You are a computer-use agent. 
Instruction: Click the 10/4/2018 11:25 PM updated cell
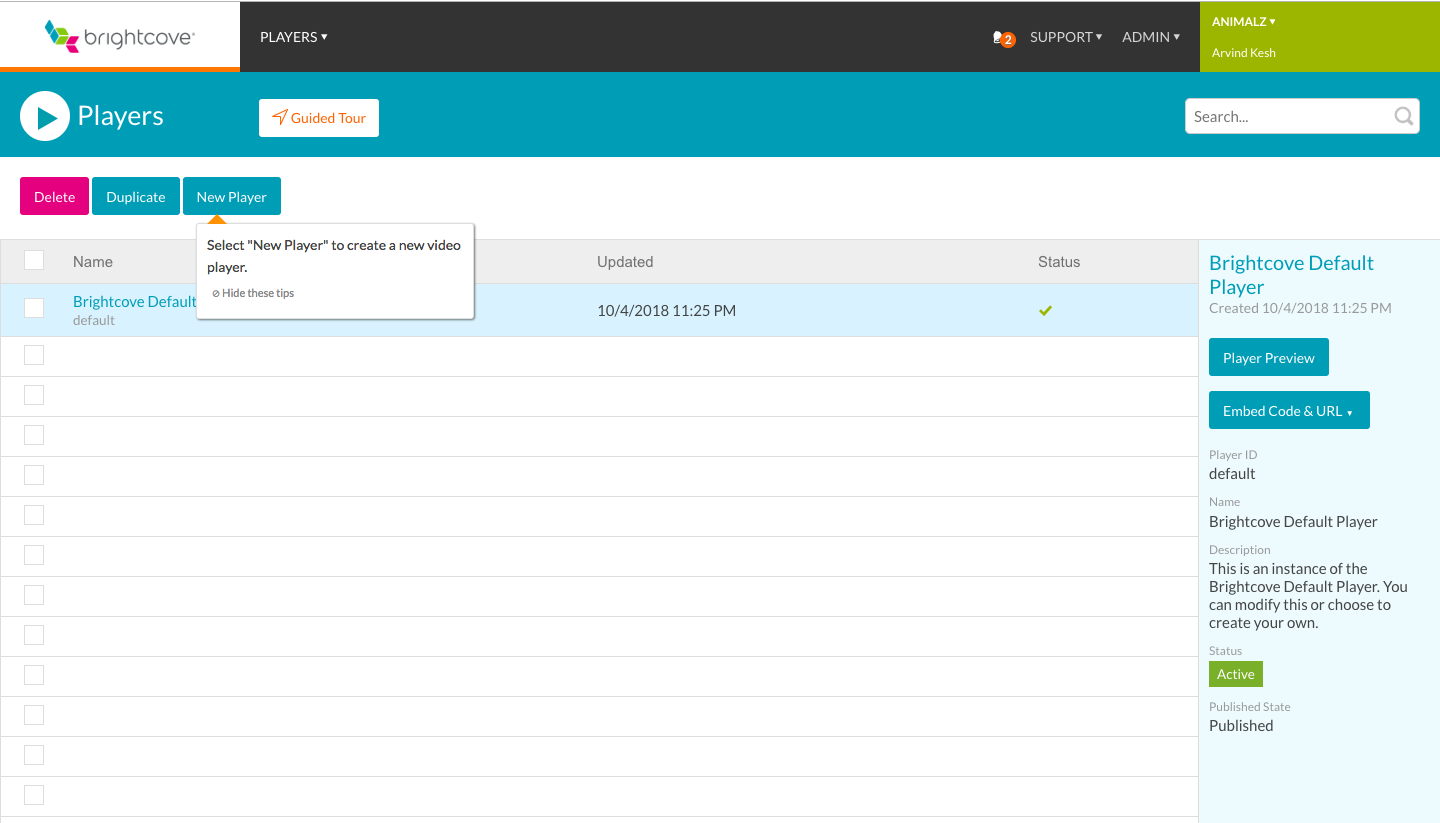point(666,311)
